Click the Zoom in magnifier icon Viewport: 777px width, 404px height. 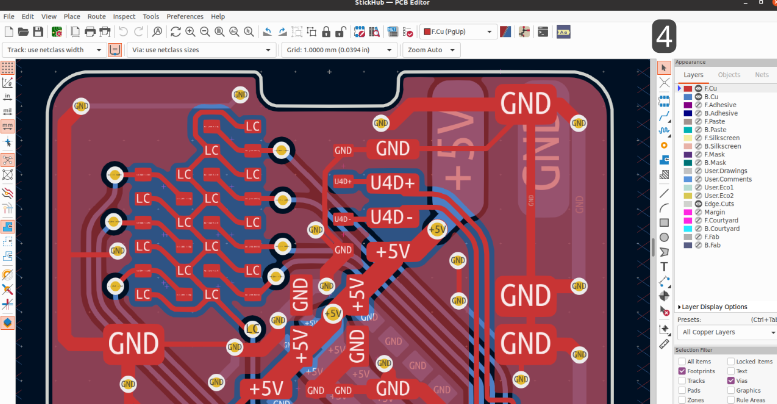click(190, 32)
